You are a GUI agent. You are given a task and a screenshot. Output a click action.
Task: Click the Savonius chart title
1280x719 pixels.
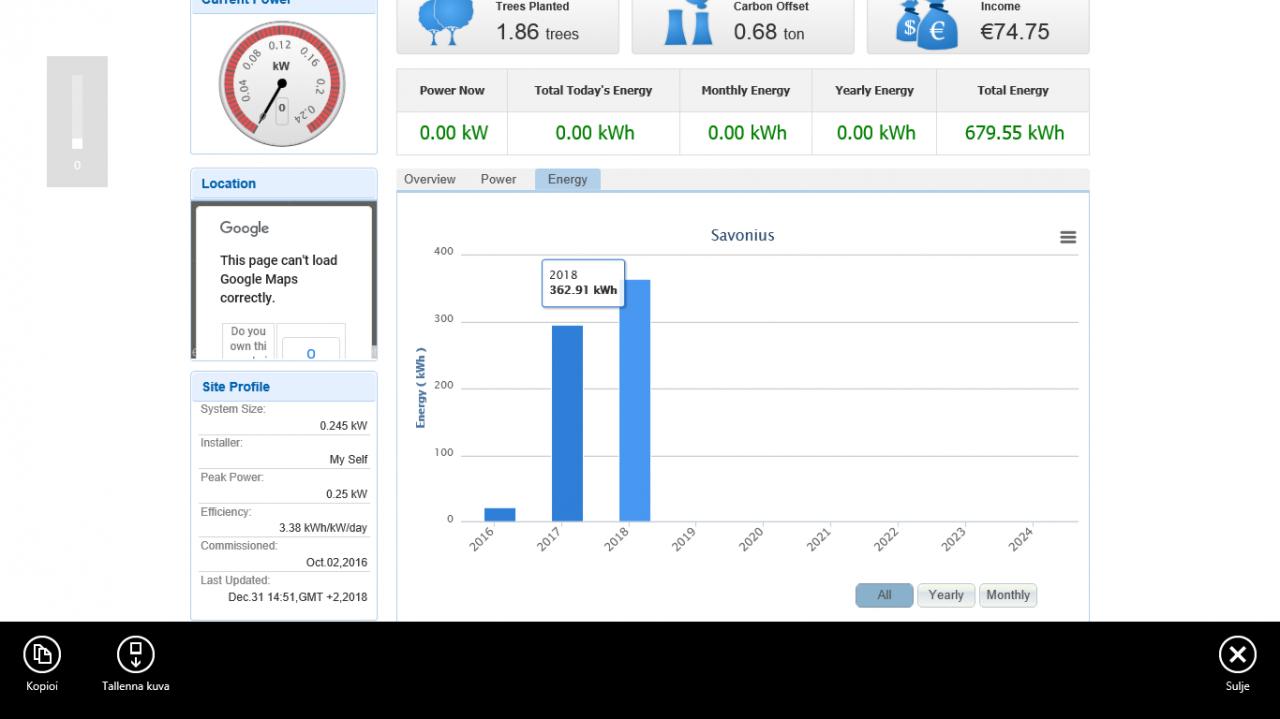[743, 236]
